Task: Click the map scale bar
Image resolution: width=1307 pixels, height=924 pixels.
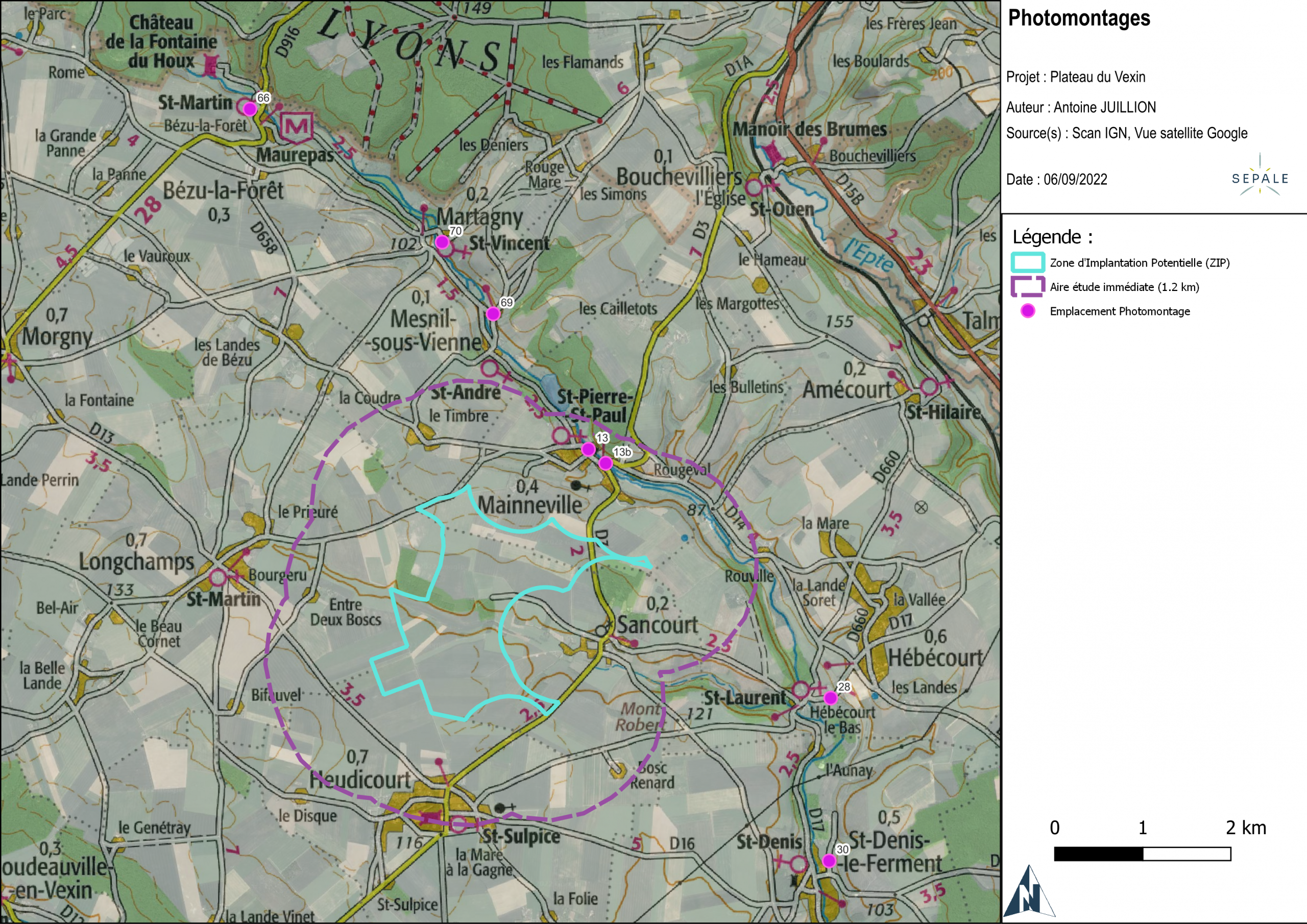Action: tap(1142, 854)
